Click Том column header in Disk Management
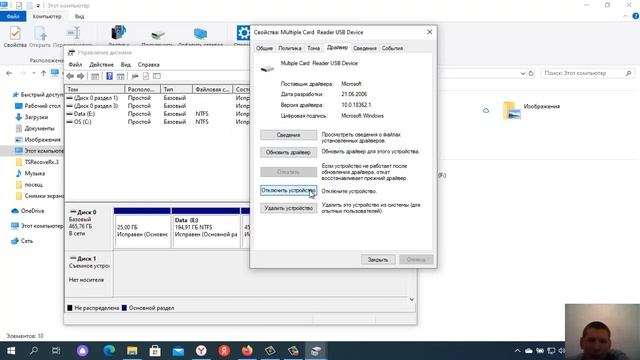 point(95,89)
